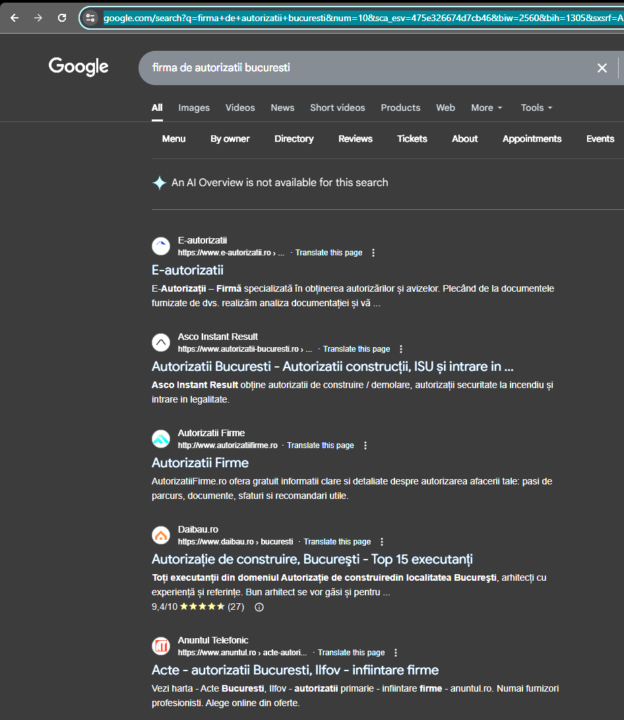
Task: Open the News tab
Action: click(282, 108)
